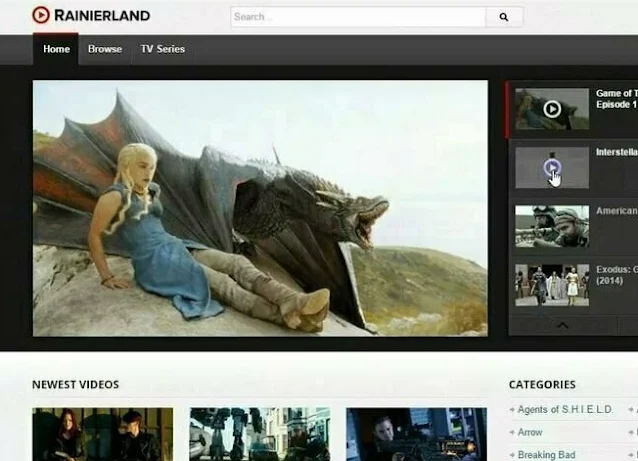Click the CATEGORIES heading
The width and height of the screenshot is (638, 461).
coord(542,385)
